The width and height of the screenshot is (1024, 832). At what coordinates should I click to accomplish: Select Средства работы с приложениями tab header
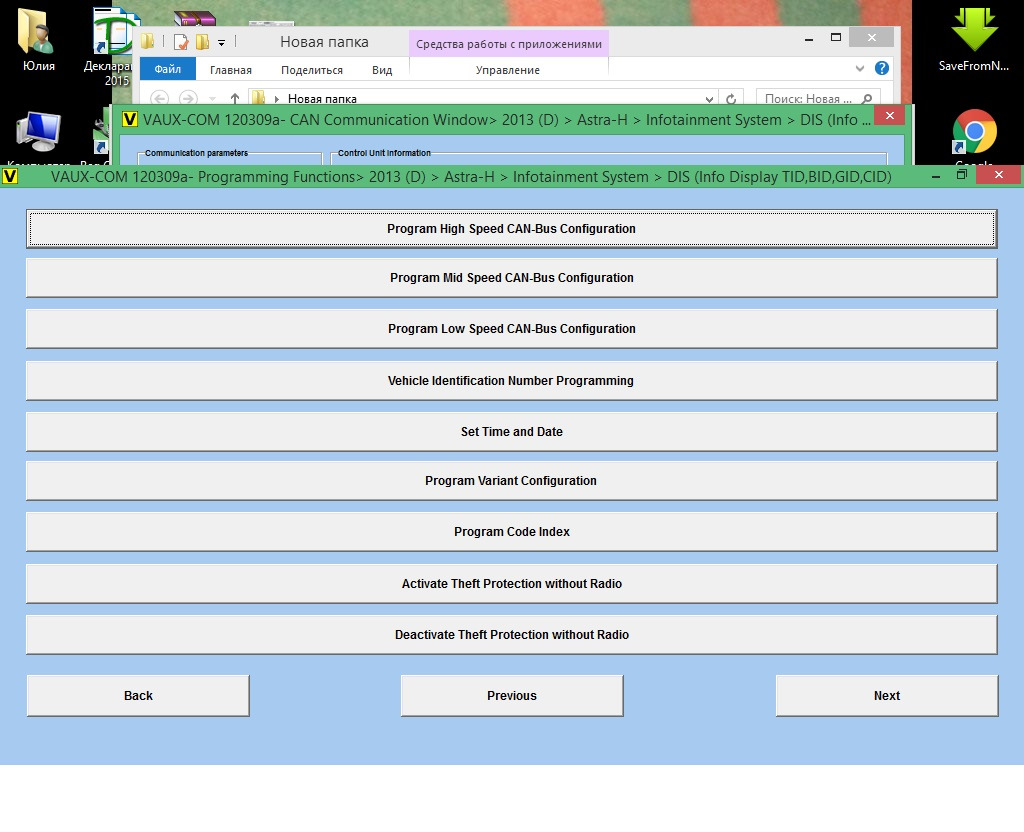(509, 44)
